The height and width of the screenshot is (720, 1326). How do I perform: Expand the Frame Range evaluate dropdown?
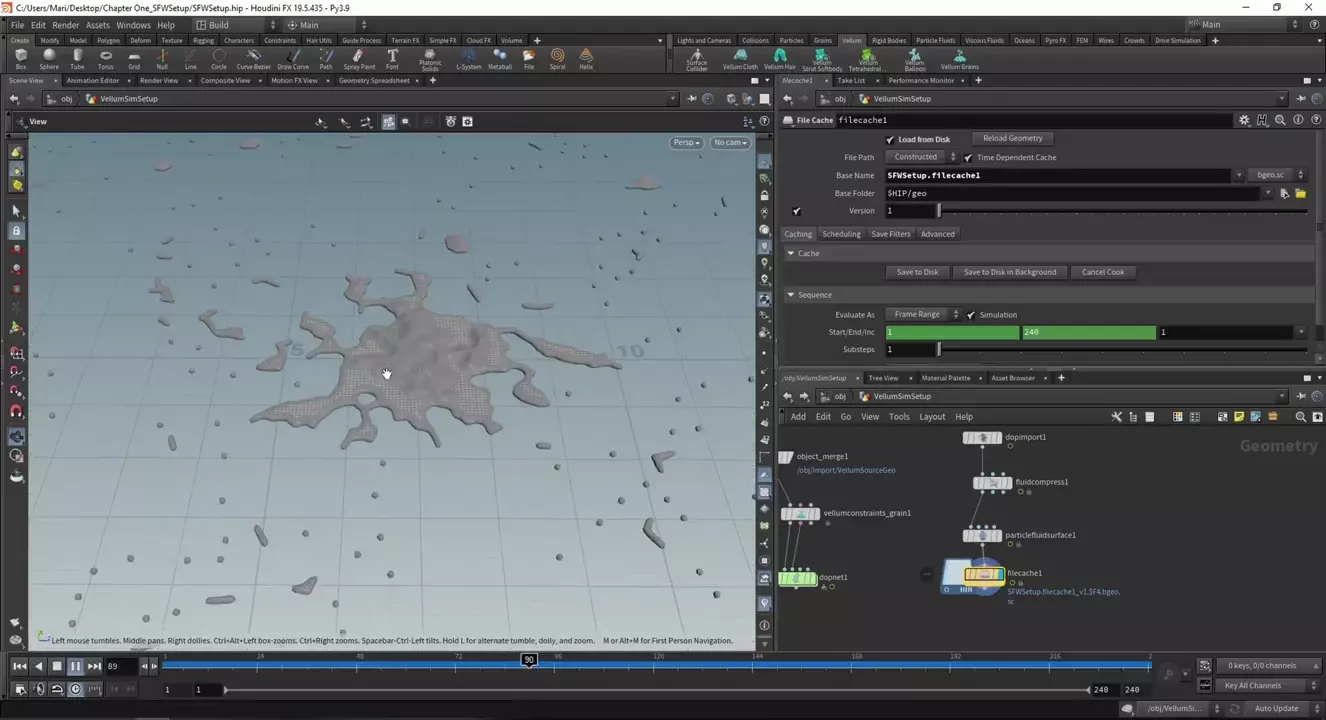point(922,315)
